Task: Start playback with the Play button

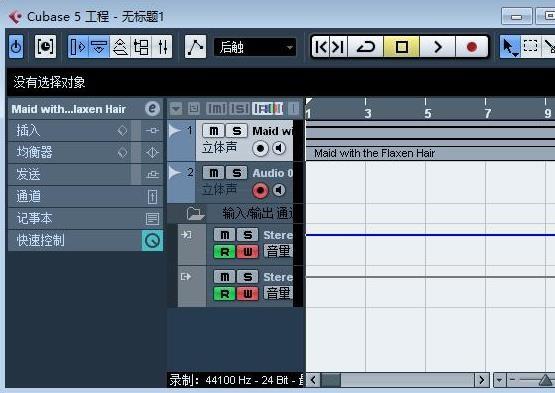Action: click(437, 47)
